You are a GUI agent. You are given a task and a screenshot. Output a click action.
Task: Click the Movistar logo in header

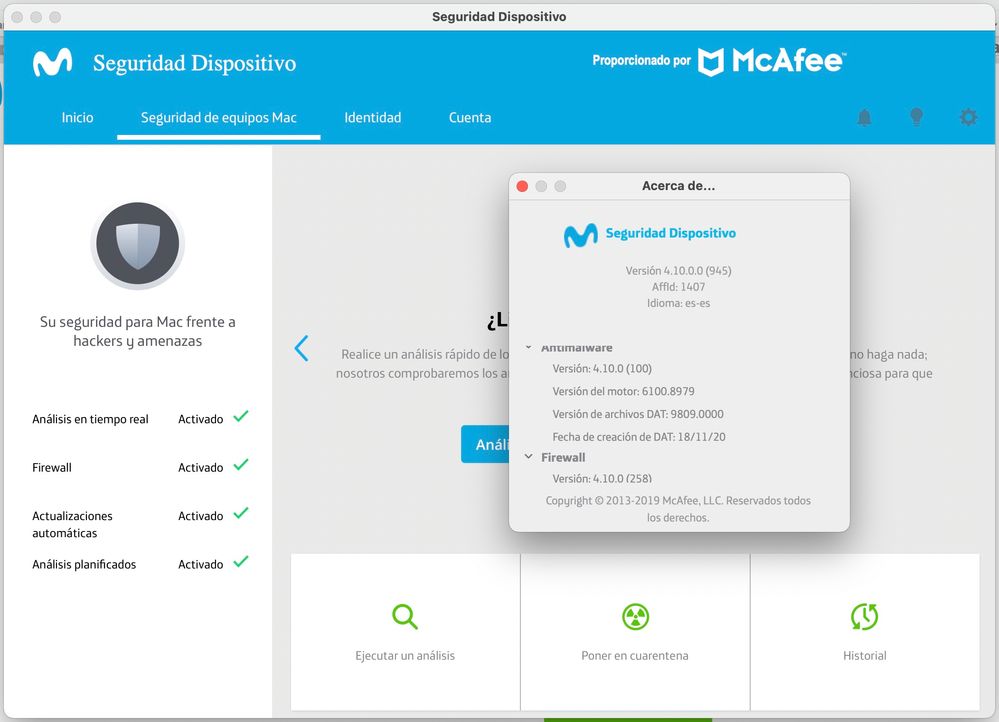coord(52,63)
